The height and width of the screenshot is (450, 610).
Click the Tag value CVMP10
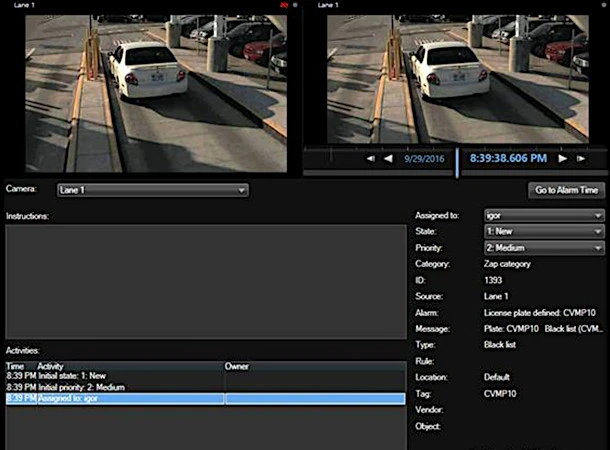coord(500,394)
